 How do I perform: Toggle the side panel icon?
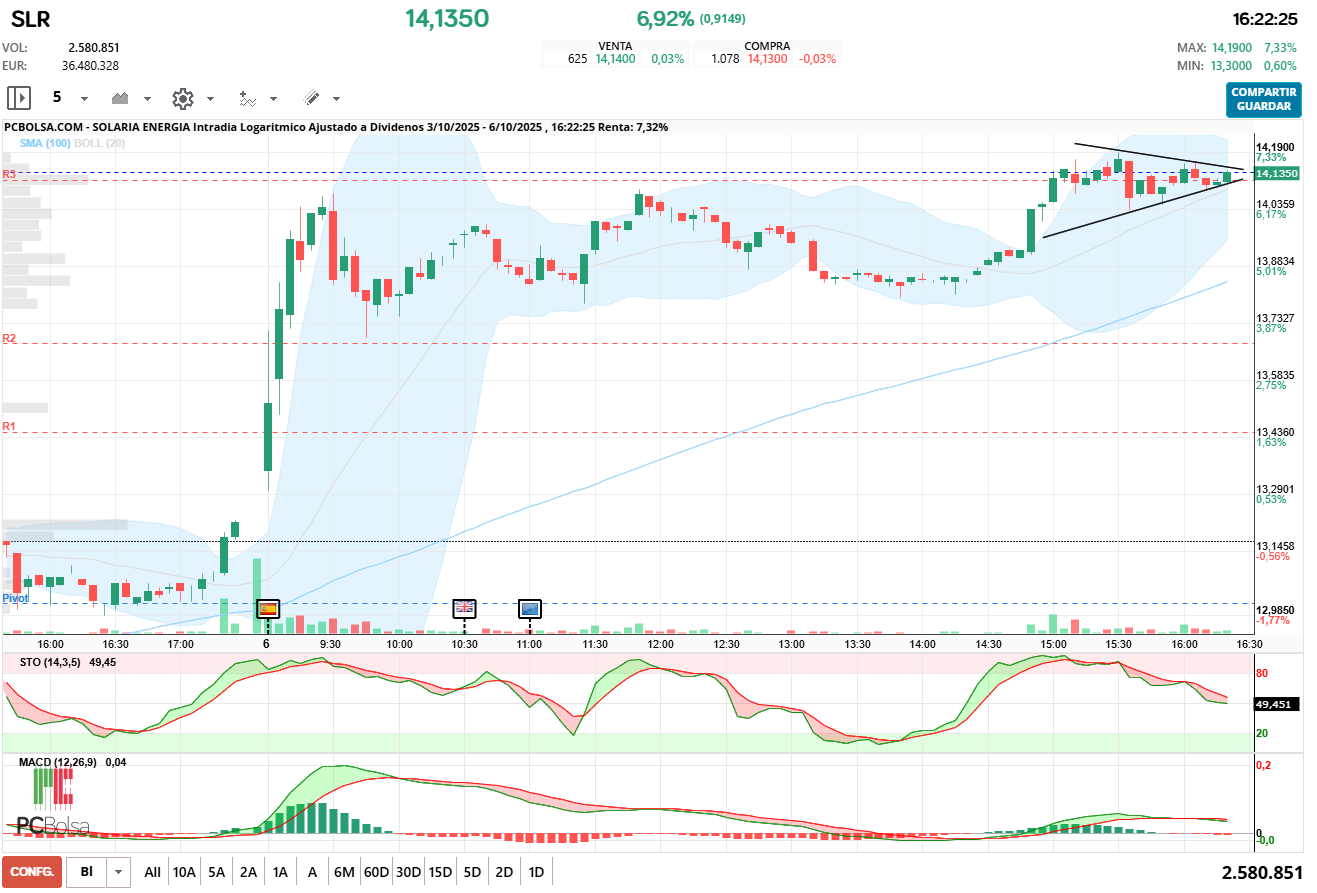point(19,98)
